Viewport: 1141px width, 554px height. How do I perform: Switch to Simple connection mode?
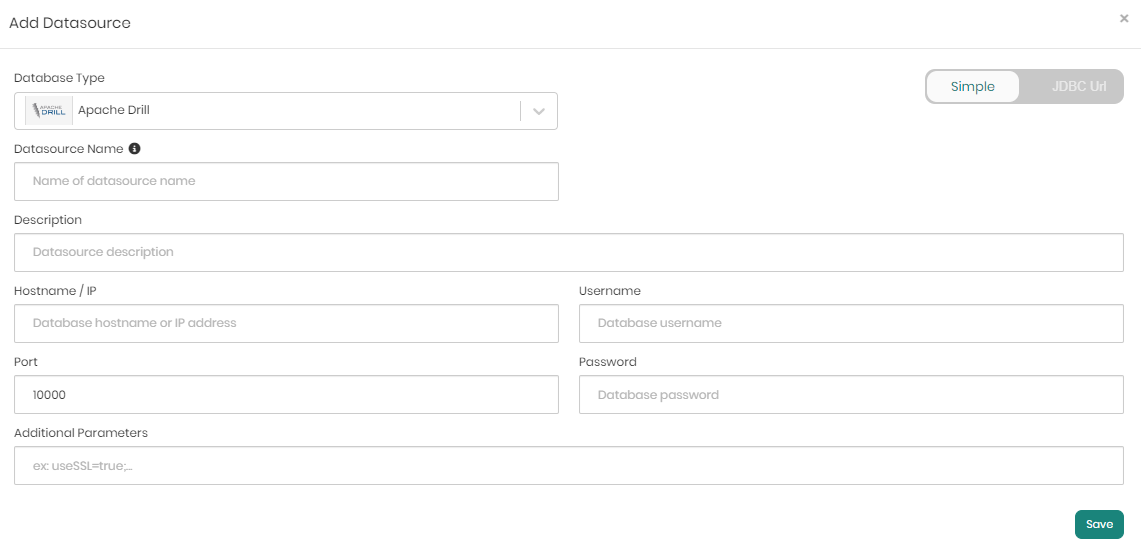pos(972,87)
